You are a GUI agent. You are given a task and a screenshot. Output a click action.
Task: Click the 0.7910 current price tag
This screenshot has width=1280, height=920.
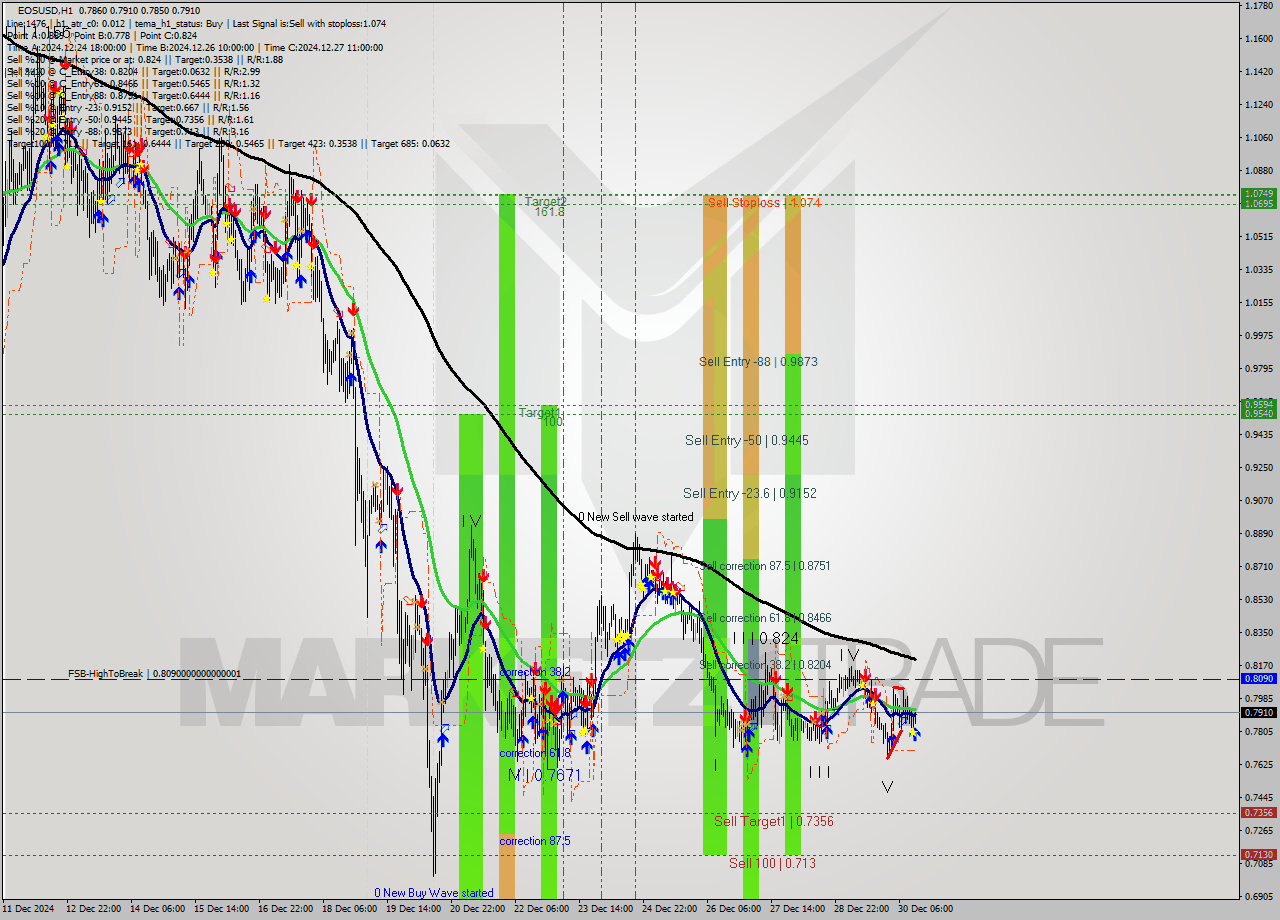point(1258,712)
